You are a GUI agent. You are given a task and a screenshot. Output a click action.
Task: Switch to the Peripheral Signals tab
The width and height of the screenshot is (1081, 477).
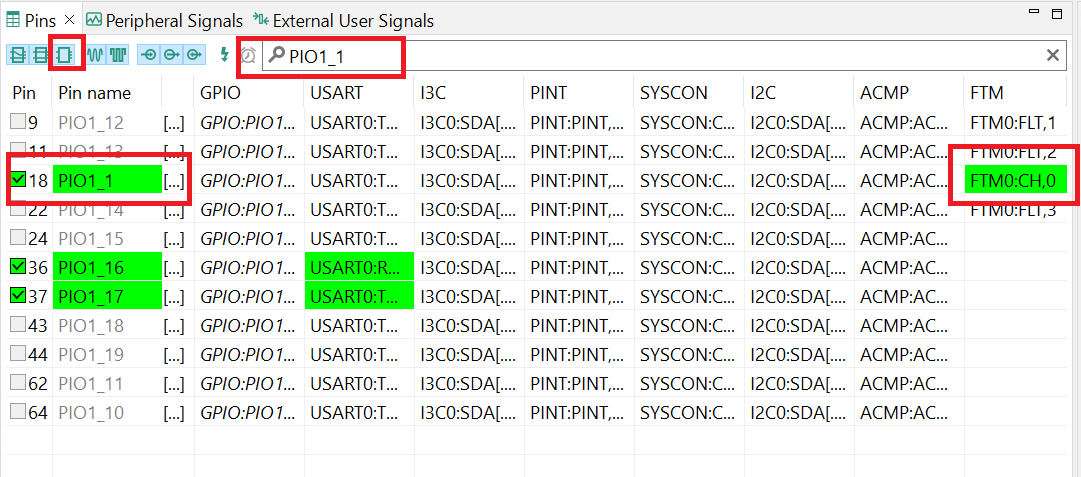(164, 20)
